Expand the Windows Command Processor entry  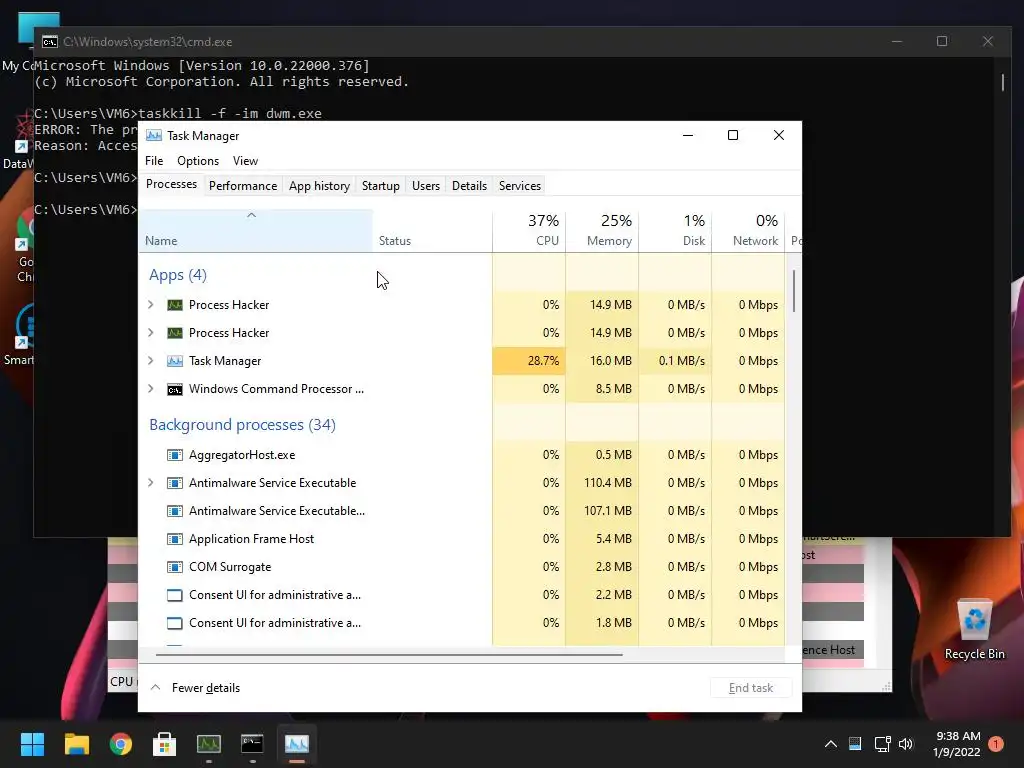coord(151,389)
